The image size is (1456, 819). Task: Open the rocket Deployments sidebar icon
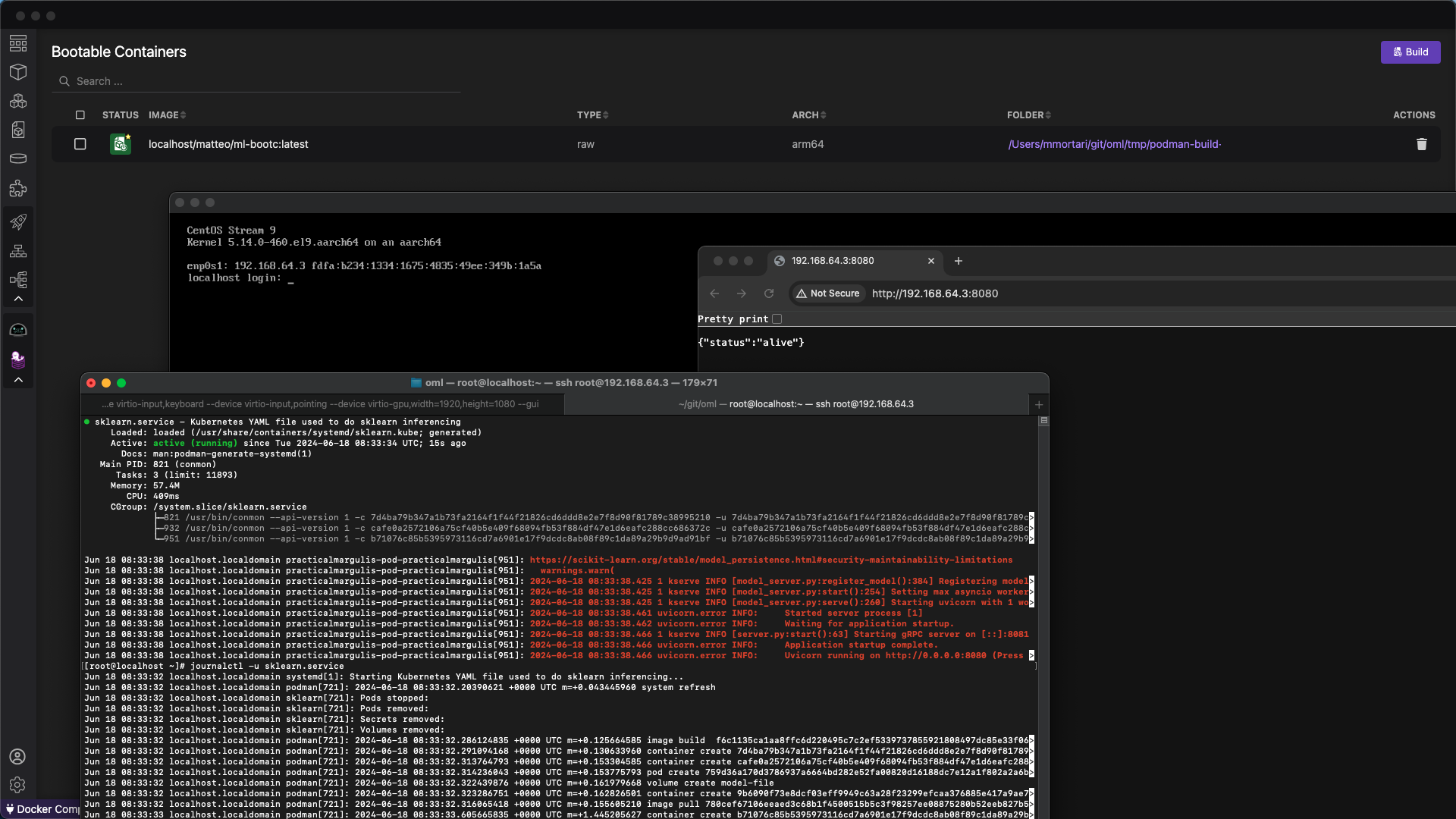pos(18,221)
